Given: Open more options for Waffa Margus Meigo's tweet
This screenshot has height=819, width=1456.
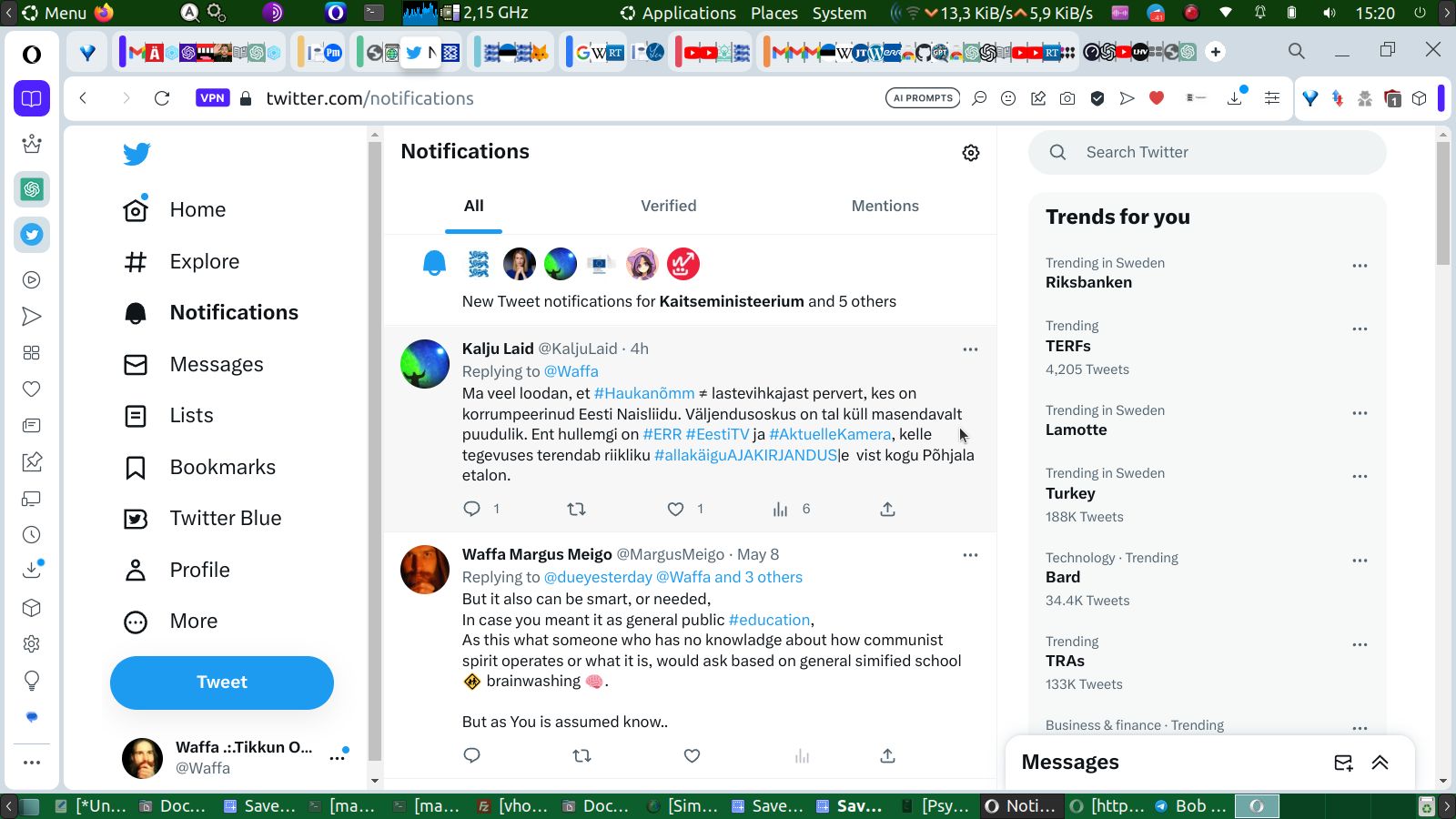Looking at the screenshot, I should pos(970,555).
